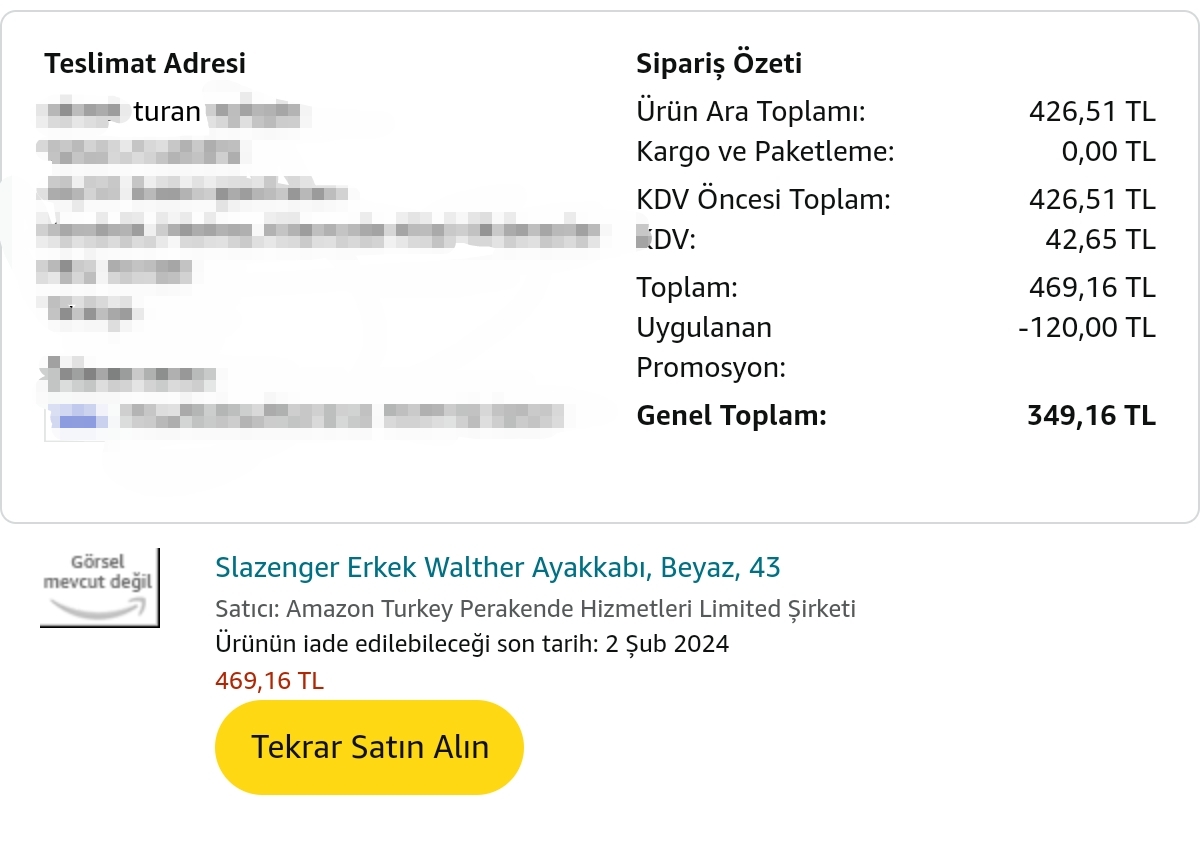Click the 0,00 TL shipping amount
Image resolution: width=1200 pixels, height=849 pixels.
coord(1108,152)
